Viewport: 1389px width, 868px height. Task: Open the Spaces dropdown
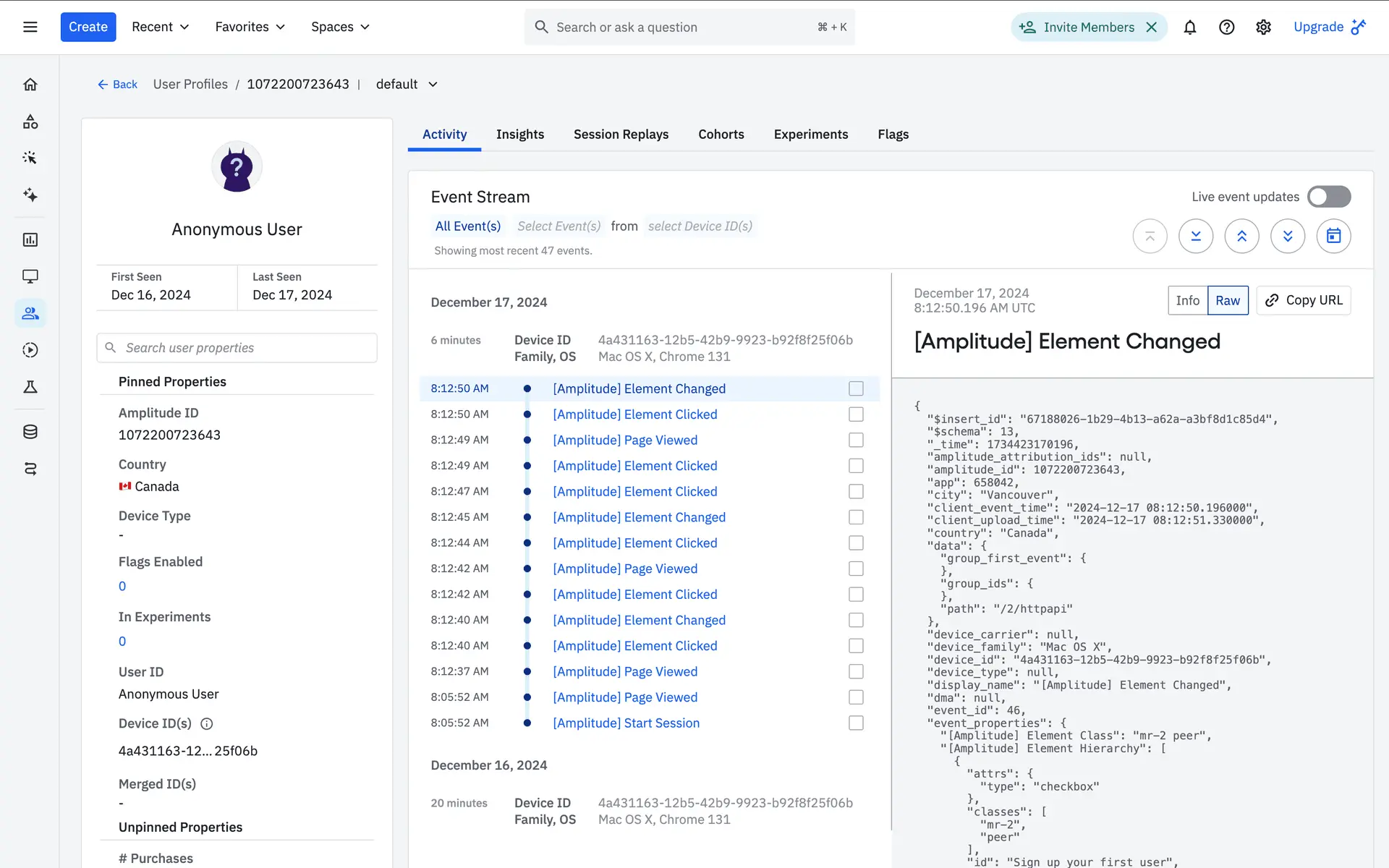coord(340,27)
